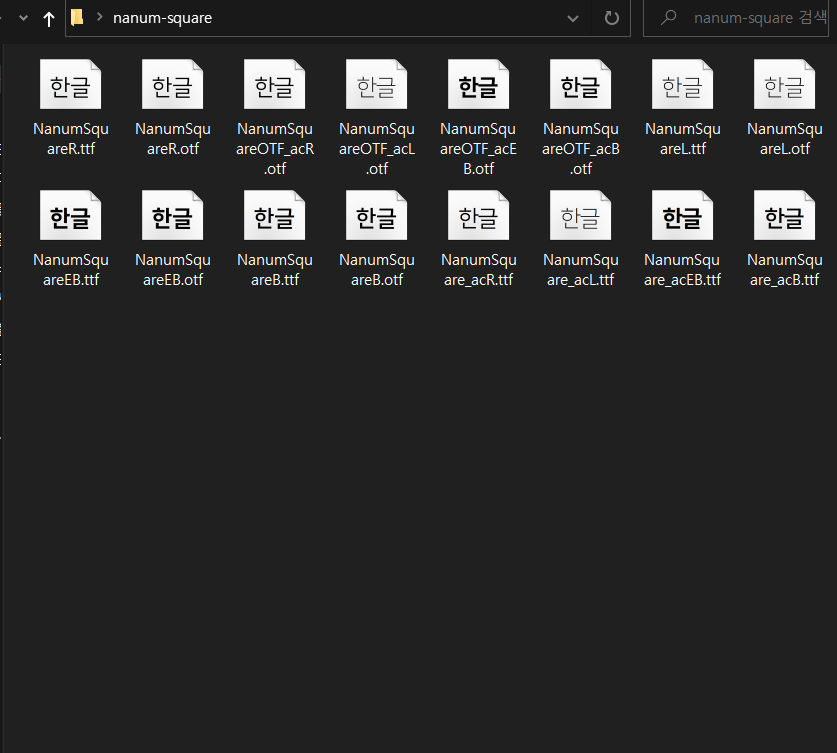Select the NanumSquareOTF_acR.otf file icon
This screenshot has height=753, width=837.
click(274, 84)
